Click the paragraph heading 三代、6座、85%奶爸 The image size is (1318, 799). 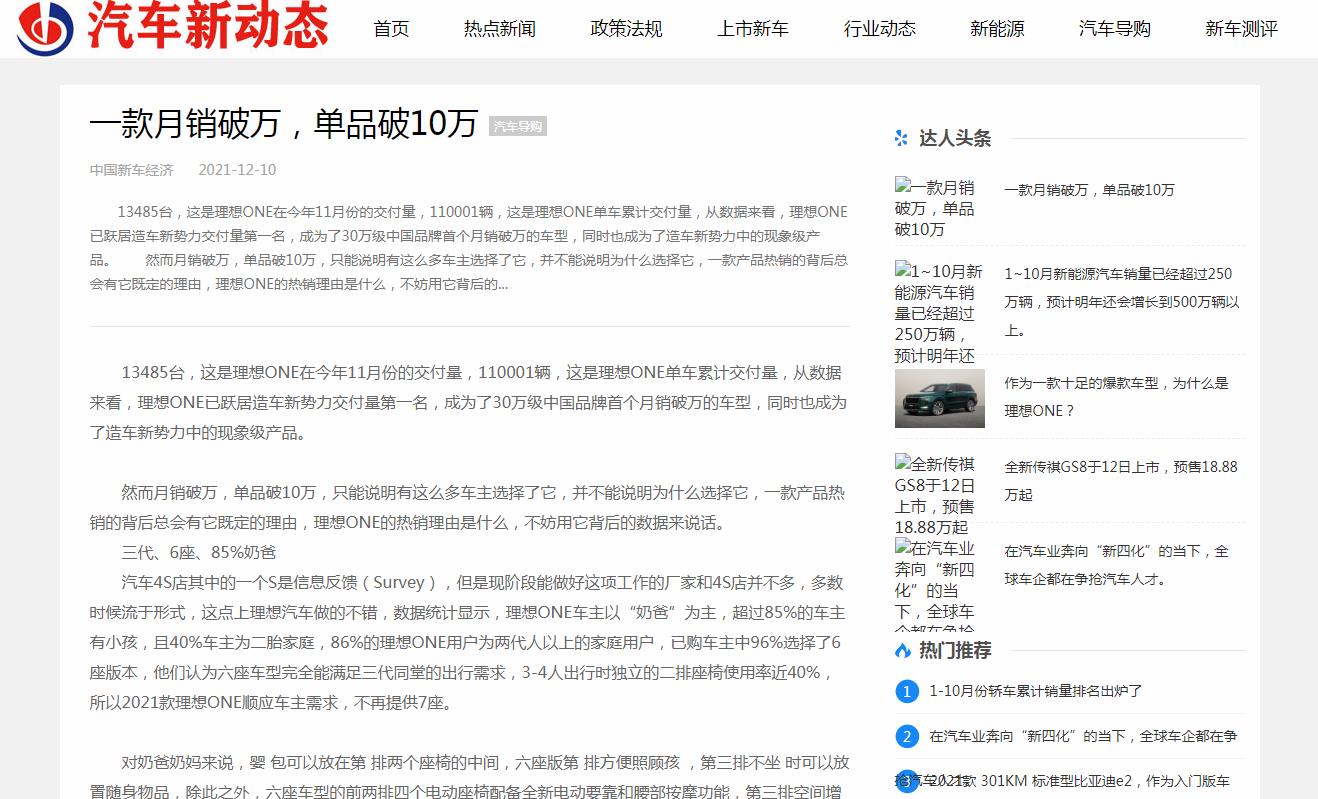point(199,552)
